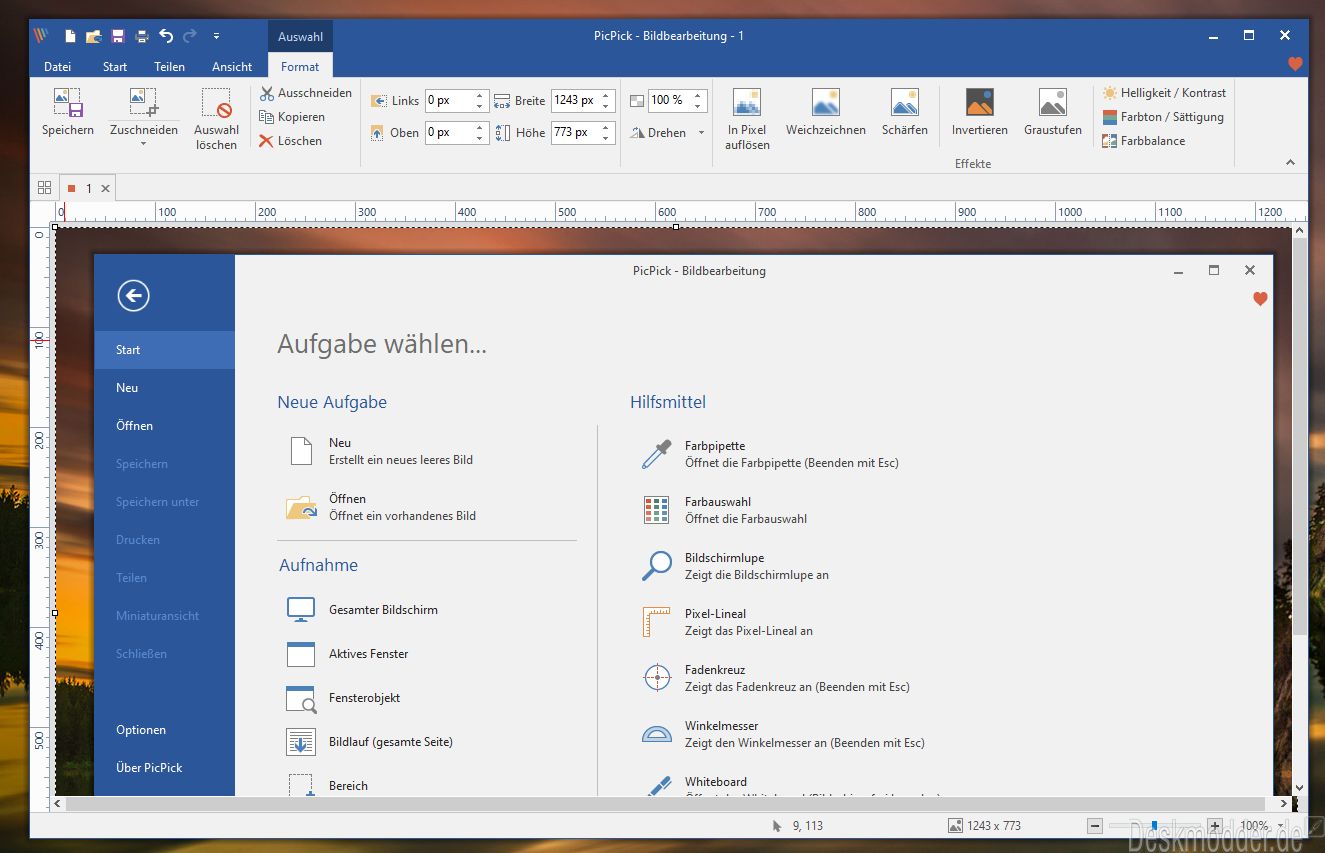
Task: Click the back arrow circle in captured image
Action: pos(133,295)
